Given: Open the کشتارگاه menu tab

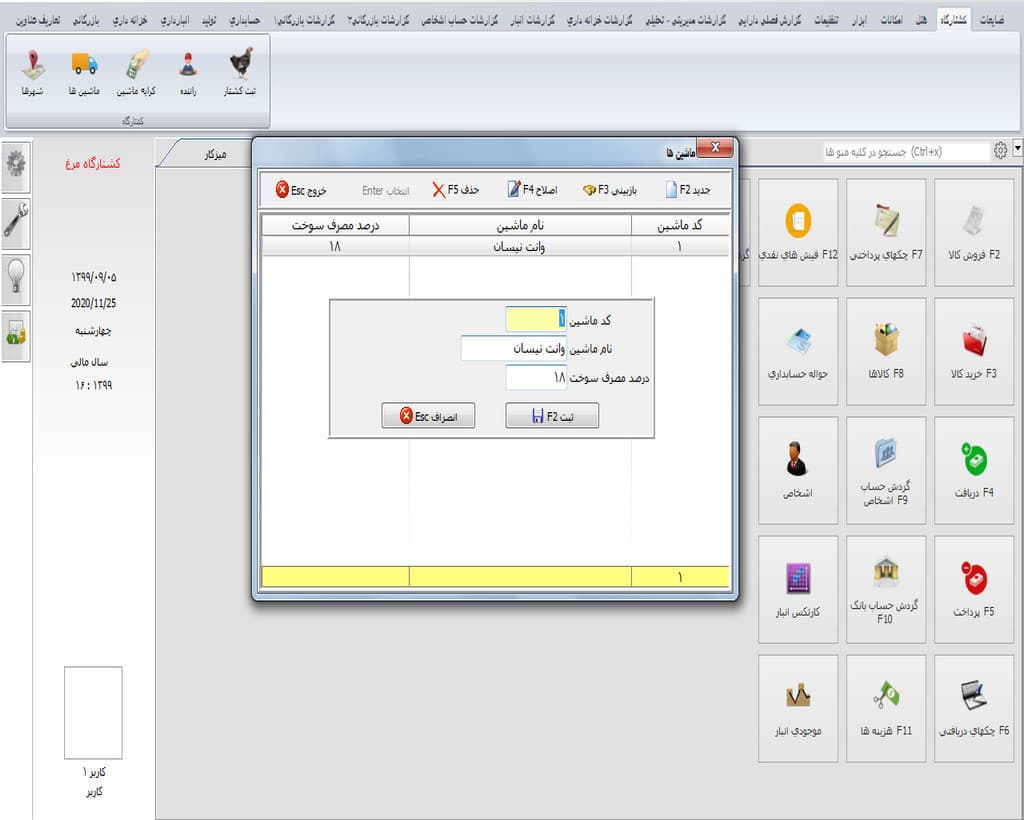Looking at the screenshot, I should (x=953, y=20).
